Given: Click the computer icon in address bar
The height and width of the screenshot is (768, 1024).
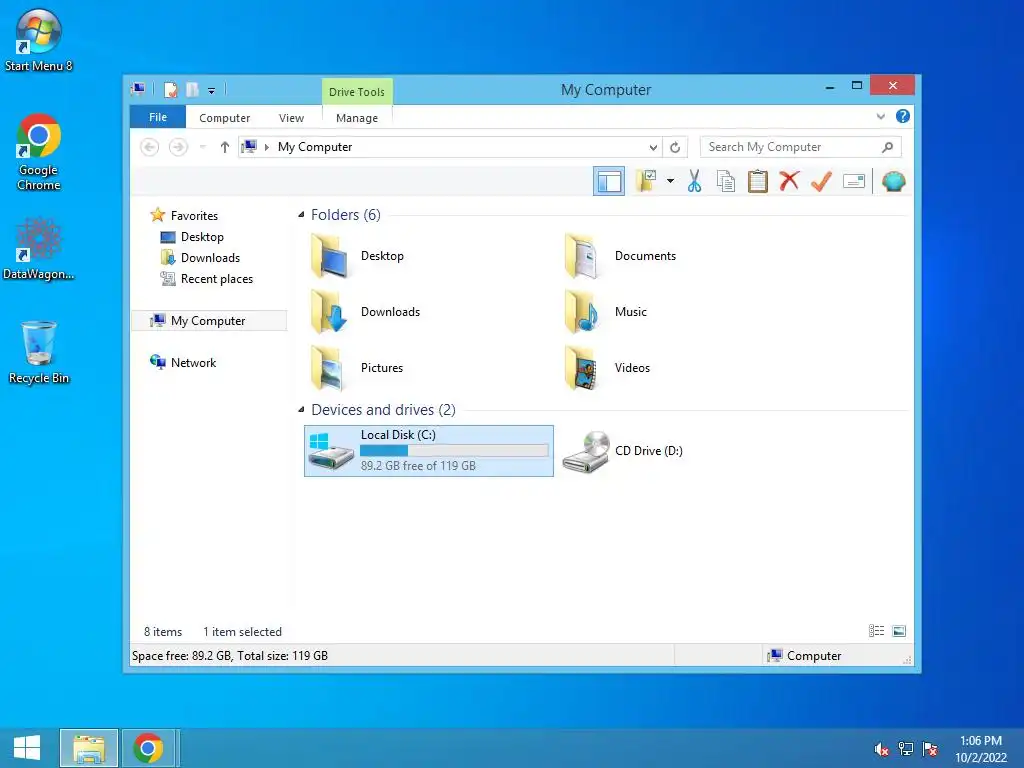Looking at the screenshot, I should (249, 147).
